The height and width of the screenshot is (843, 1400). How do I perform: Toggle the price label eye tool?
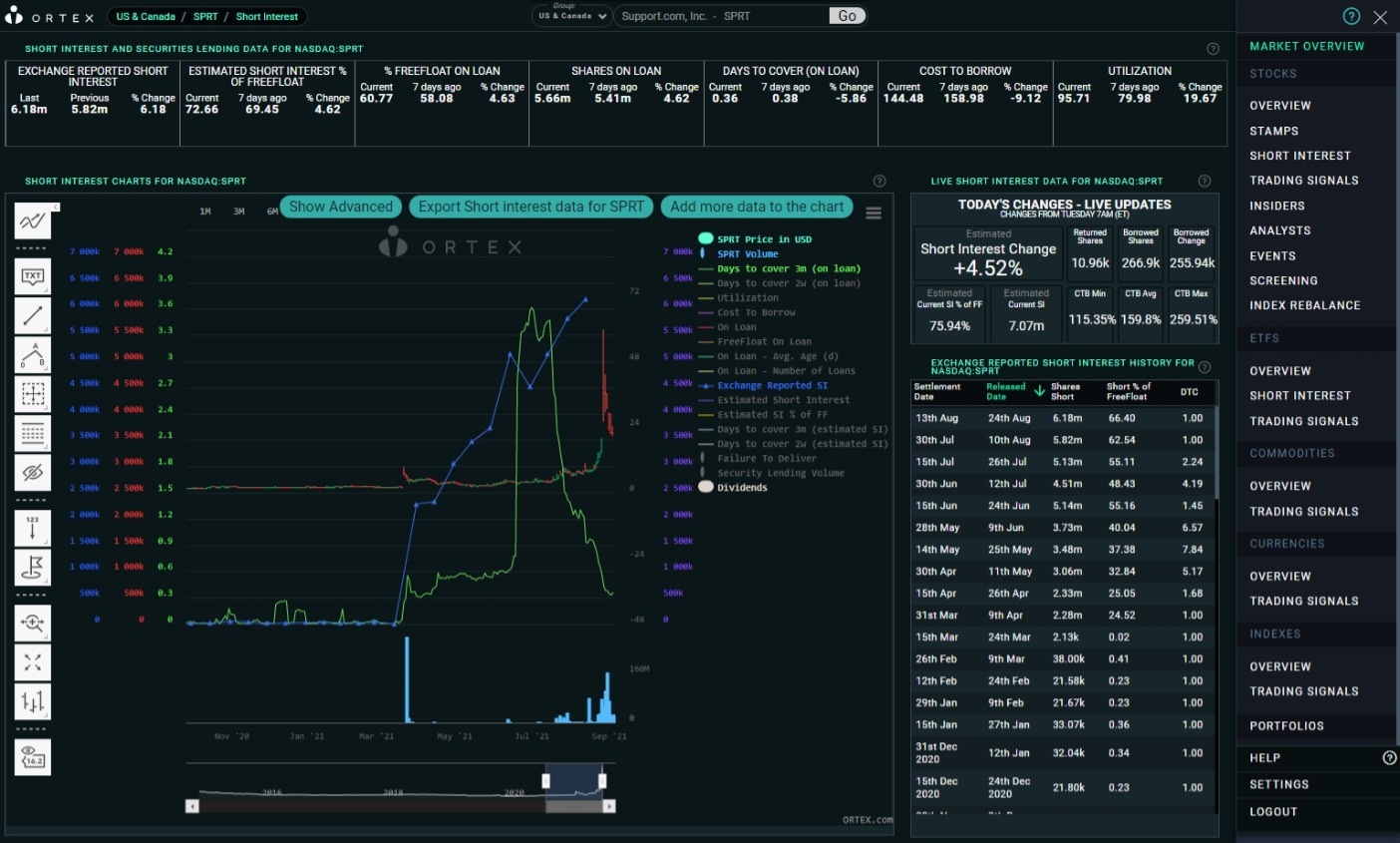click(33, 757)
